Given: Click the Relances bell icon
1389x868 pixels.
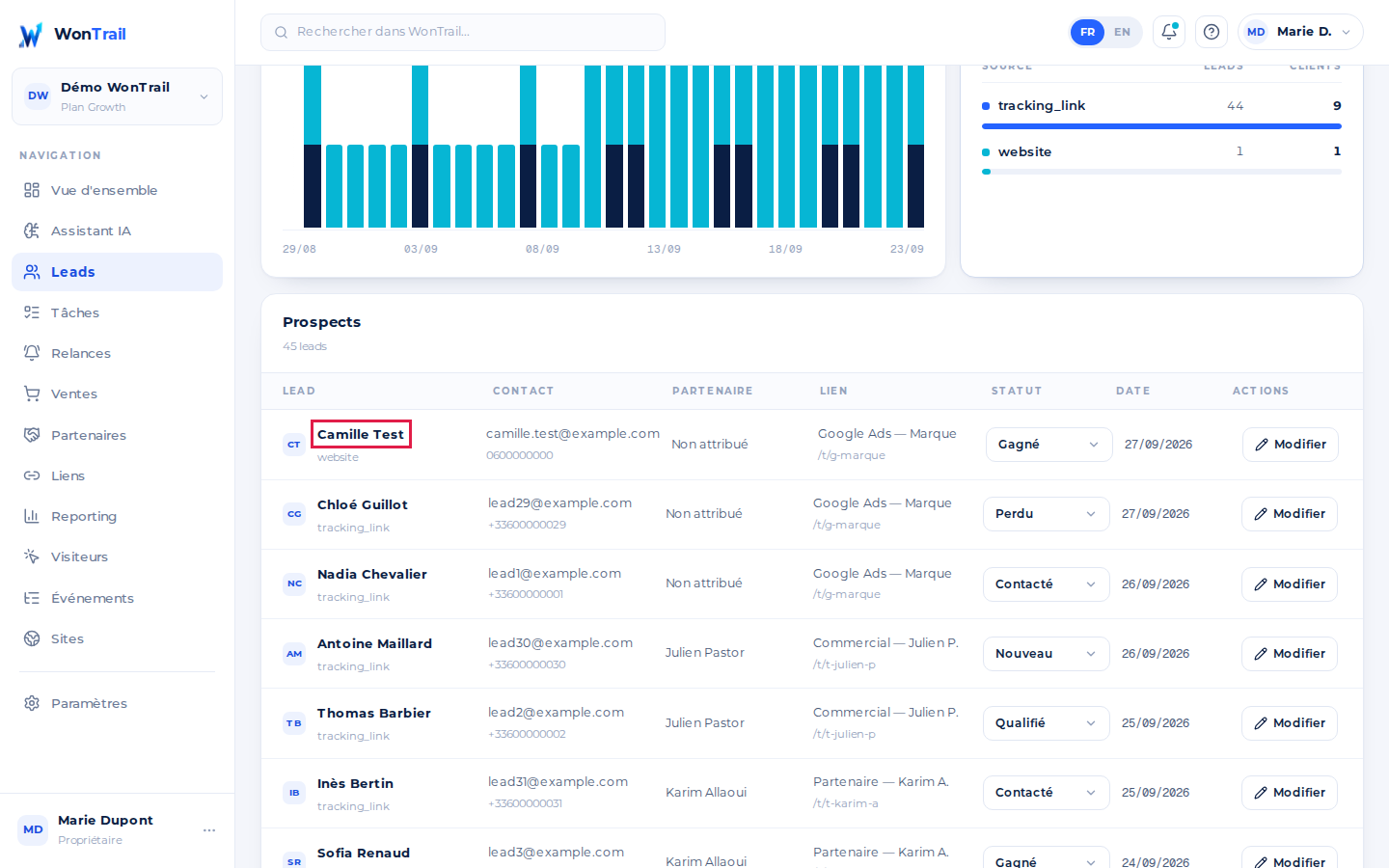Looking at the screenshot, I should click(32, 353).
